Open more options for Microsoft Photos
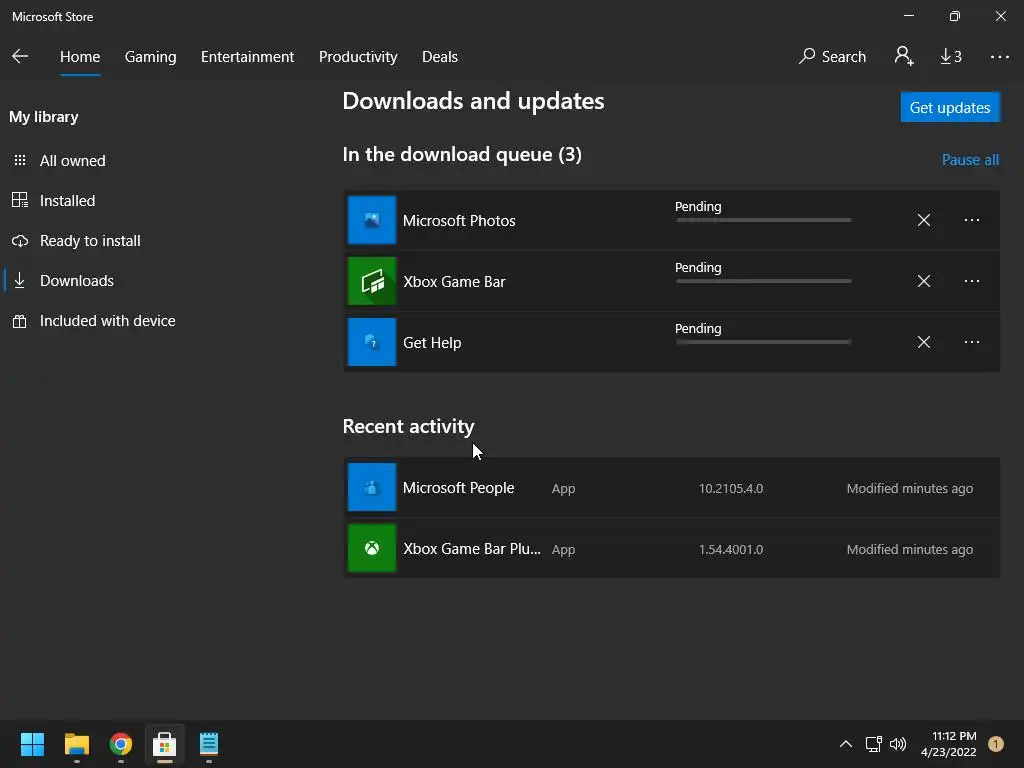 (x=972, y=220)
